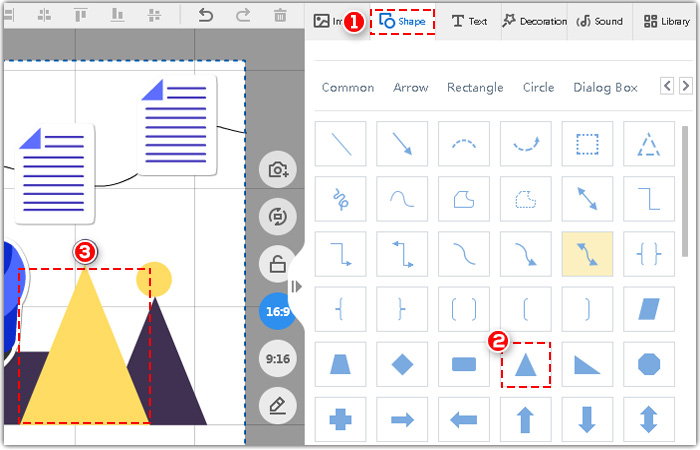Go to previous shape categories arrow
Image resolution: width=700 pixels, height=450 pixels.
667,85
